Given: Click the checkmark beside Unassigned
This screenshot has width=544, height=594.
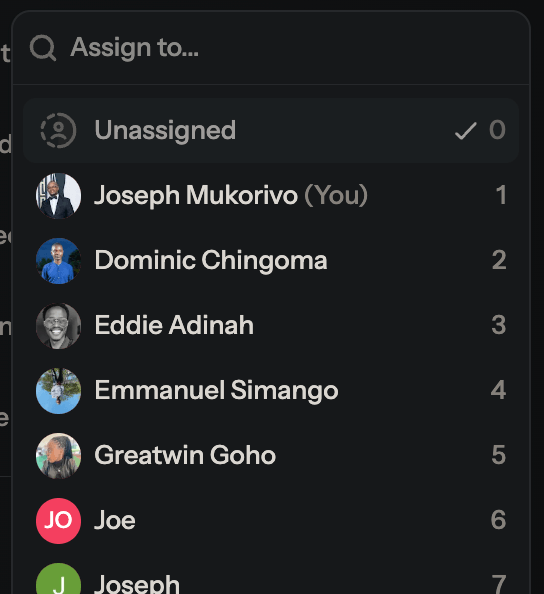Looking at the screenshot, I should point(465,131).
